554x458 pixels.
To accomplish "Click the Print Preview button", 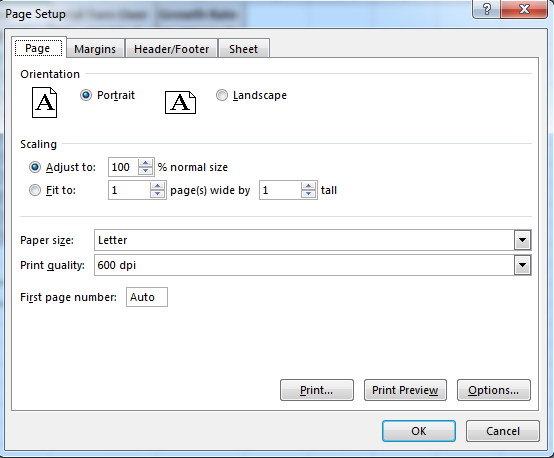I will coord(405,390).
